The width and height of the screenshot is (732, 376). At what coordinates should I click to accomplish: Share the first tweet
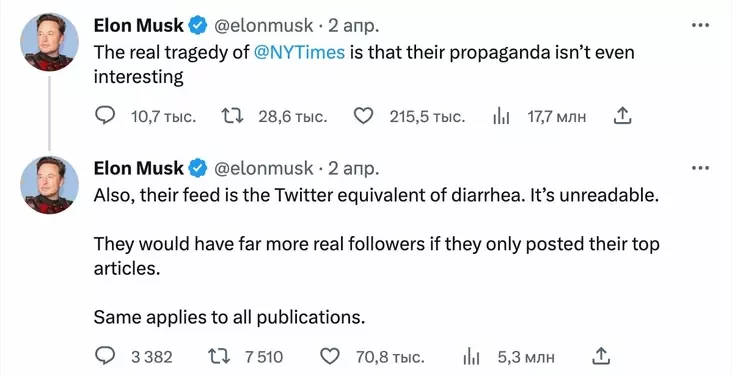[622, 116]
